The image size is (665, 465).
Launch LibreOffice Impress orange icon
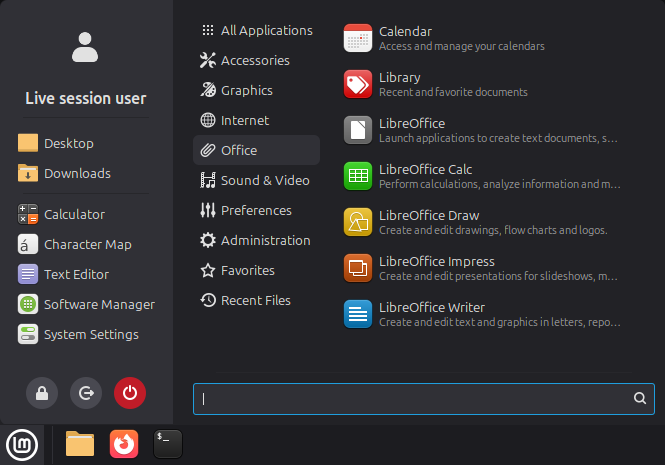coord(358,268)
